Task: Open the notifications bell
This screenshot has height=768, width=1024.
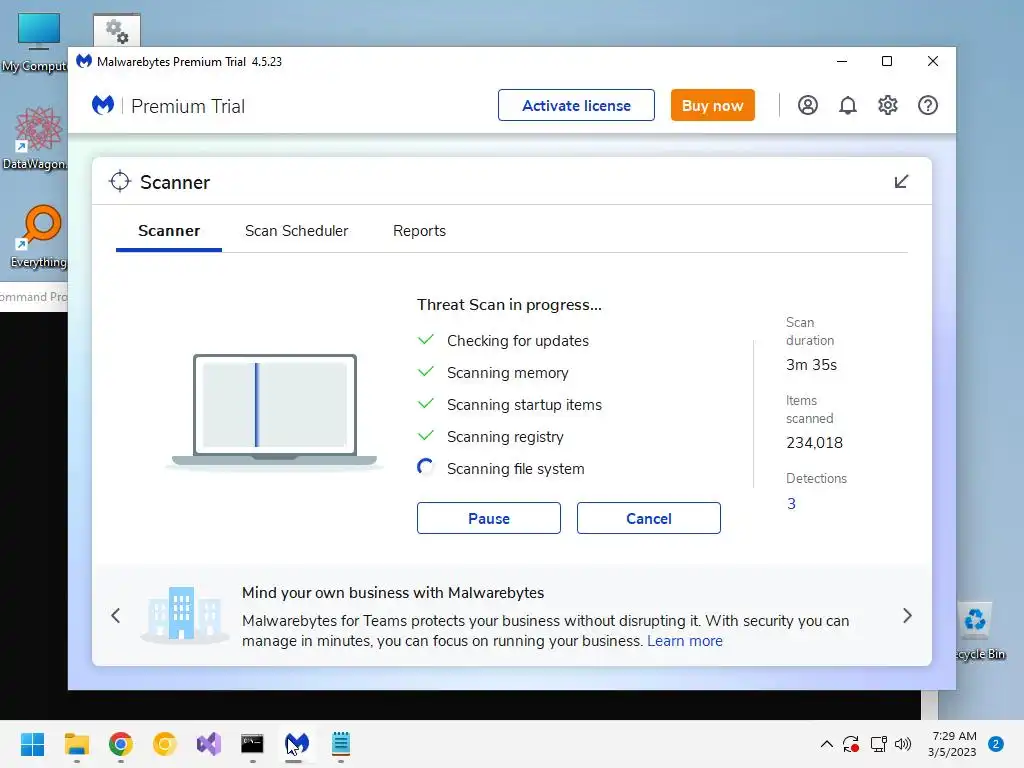Action: 847,105
